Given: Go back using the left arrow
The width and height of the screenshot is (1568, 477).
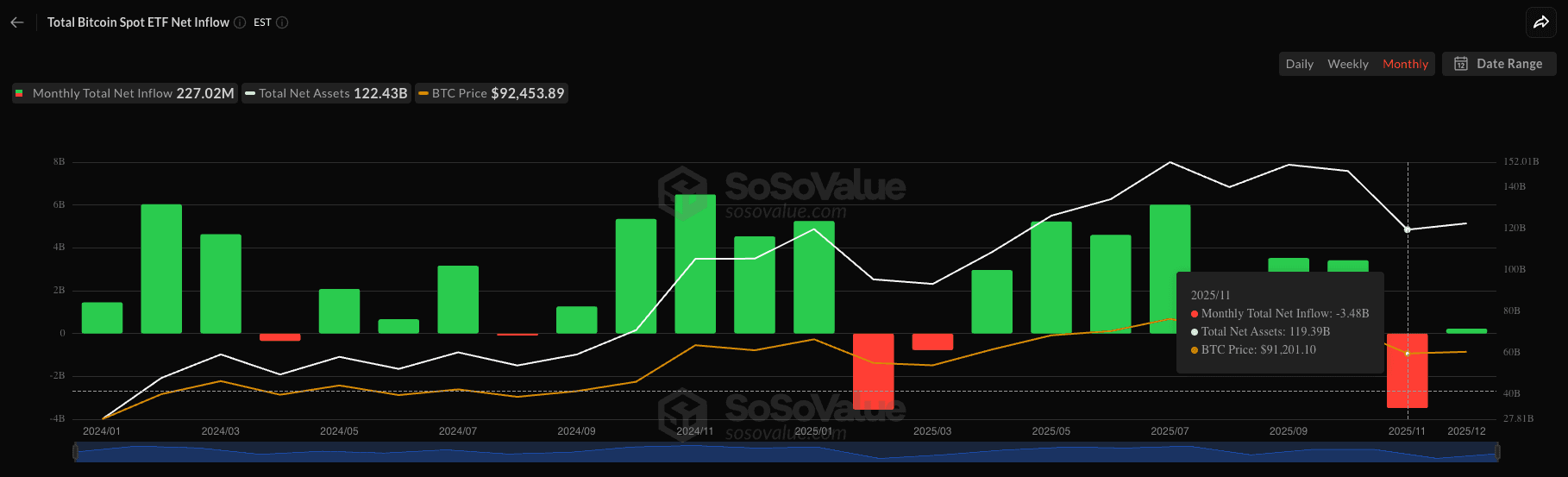Looking at the screenshot, I should [x=17, y=22].
